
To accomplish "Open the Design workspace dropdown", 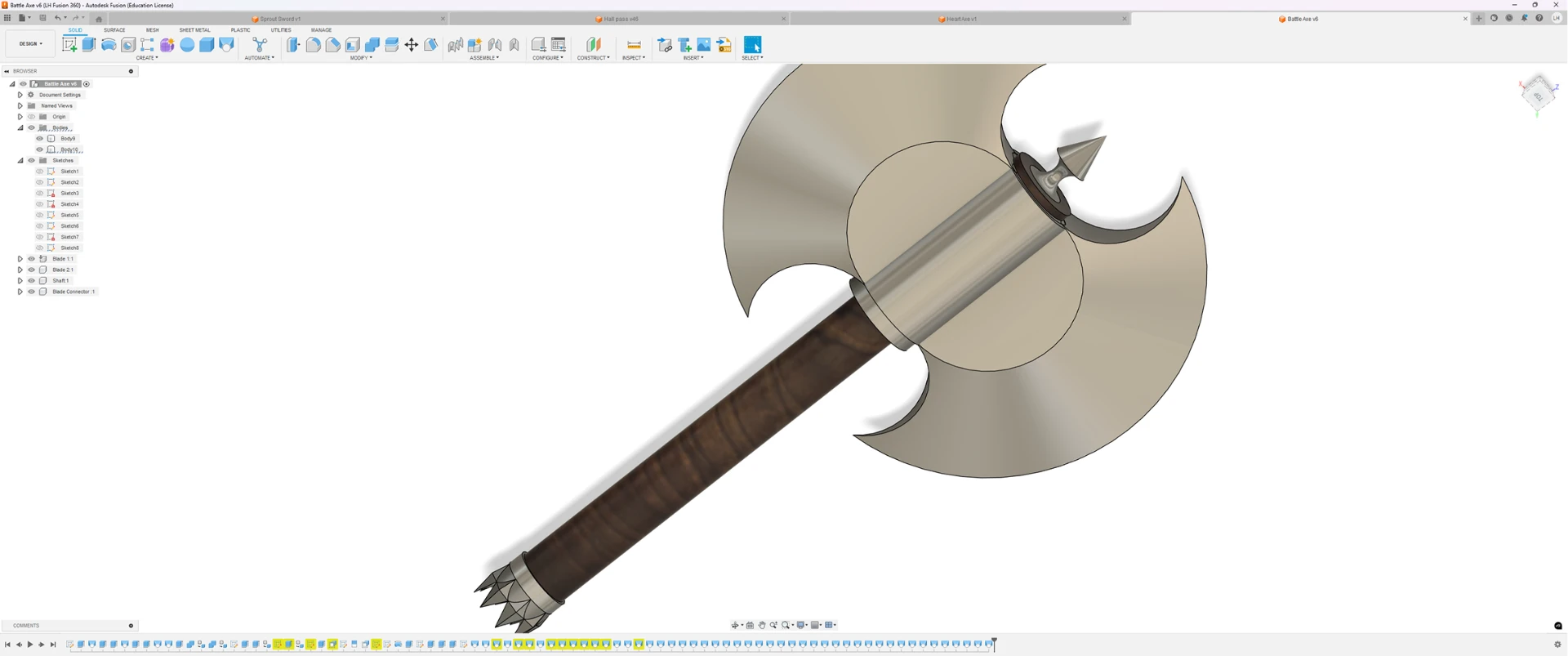I will tap(30, 44).
